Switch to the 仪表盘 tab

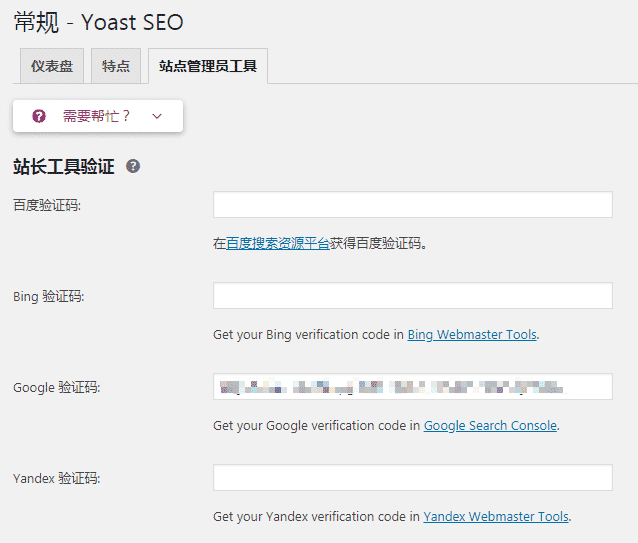(52, 66)
